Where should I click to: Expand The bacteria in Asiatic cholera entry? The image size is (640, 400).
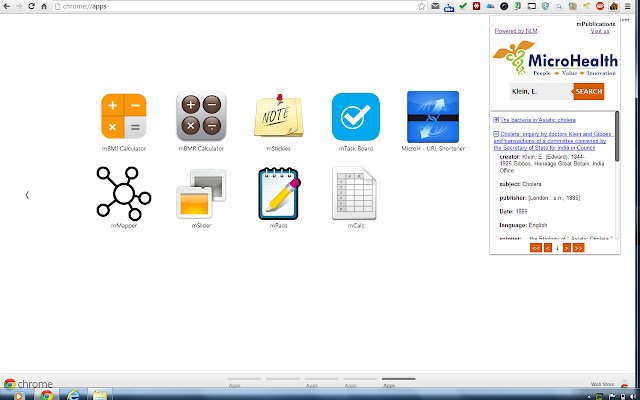[x=496, y=120]
